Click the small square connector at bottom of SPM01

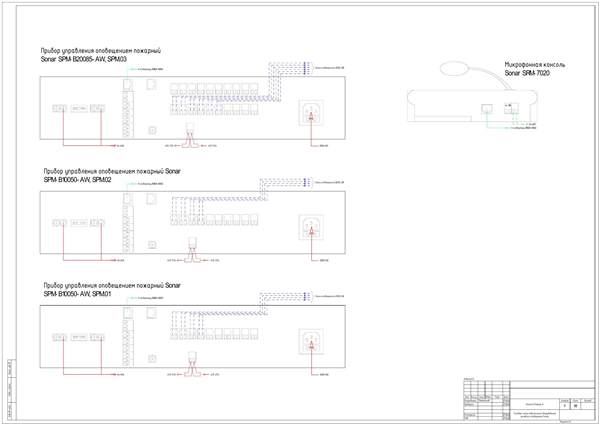152,358
